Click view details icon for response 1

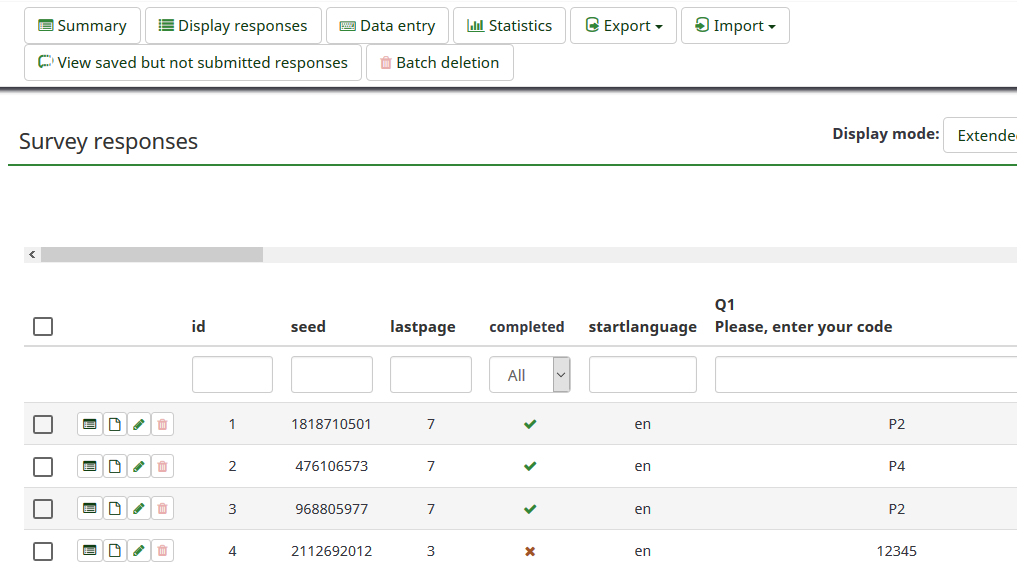click(x=90, y=424)
